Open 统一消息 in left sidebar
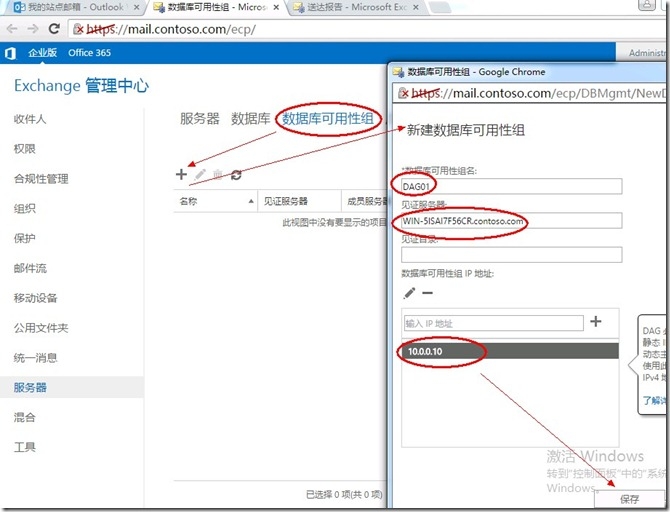Image resolution: width=670 pixels, height=512 pixels. click(x=35, y=358)
